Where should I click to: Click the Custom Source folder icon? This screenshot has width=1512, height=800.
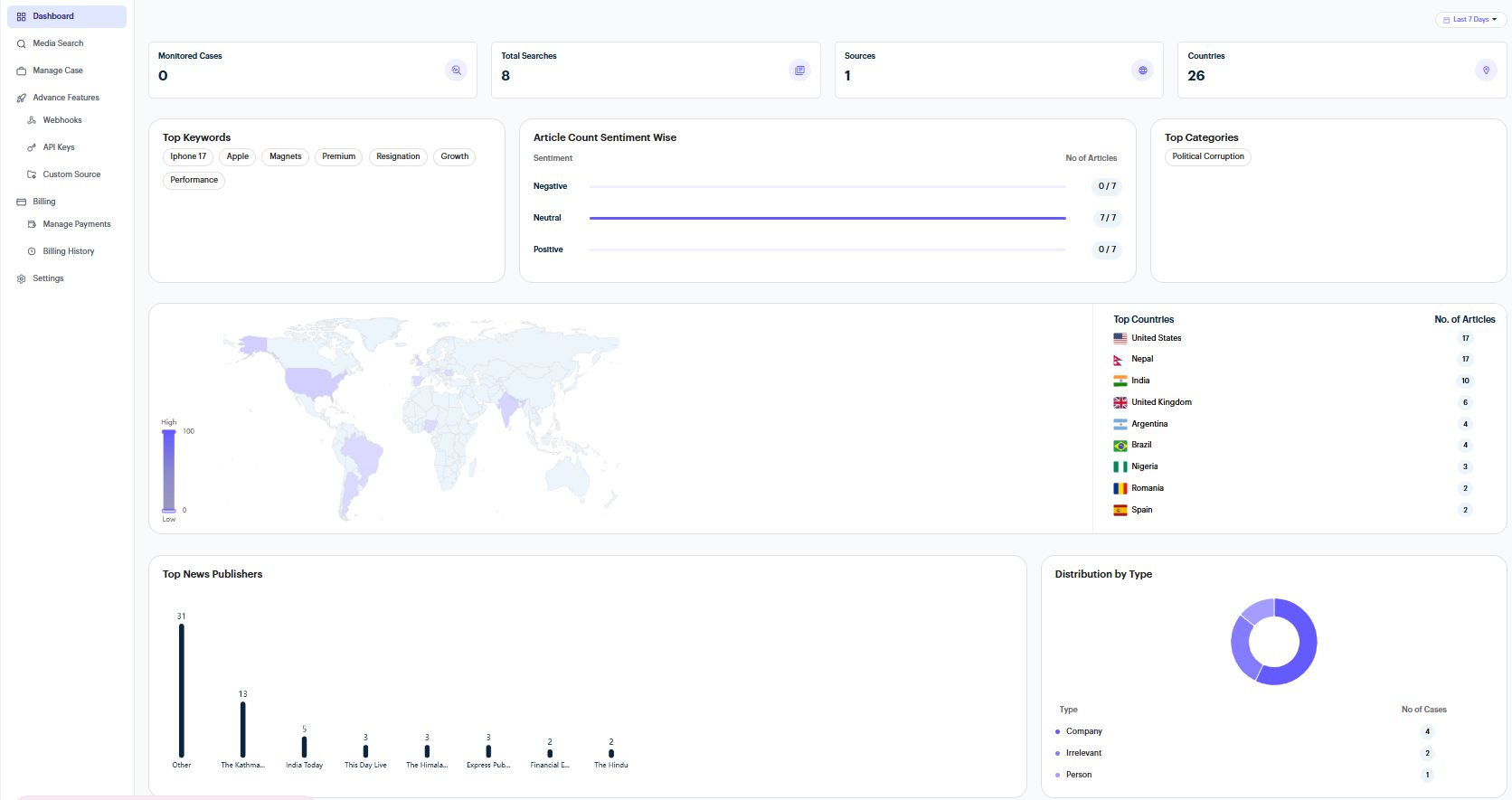32,174
